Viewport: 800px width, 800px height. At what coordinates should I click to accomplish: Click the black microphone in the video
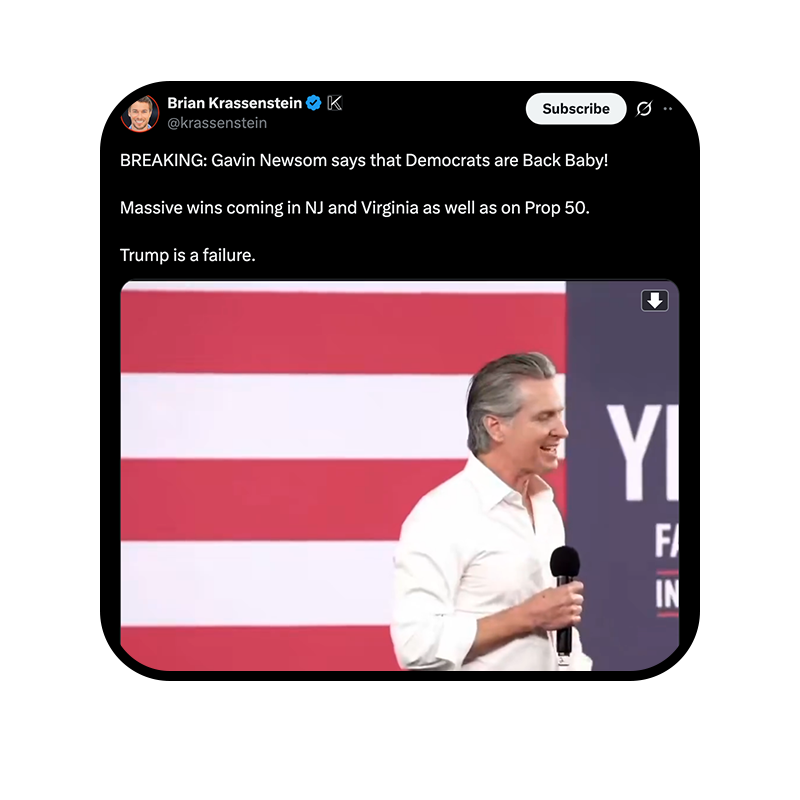[565, 599]
